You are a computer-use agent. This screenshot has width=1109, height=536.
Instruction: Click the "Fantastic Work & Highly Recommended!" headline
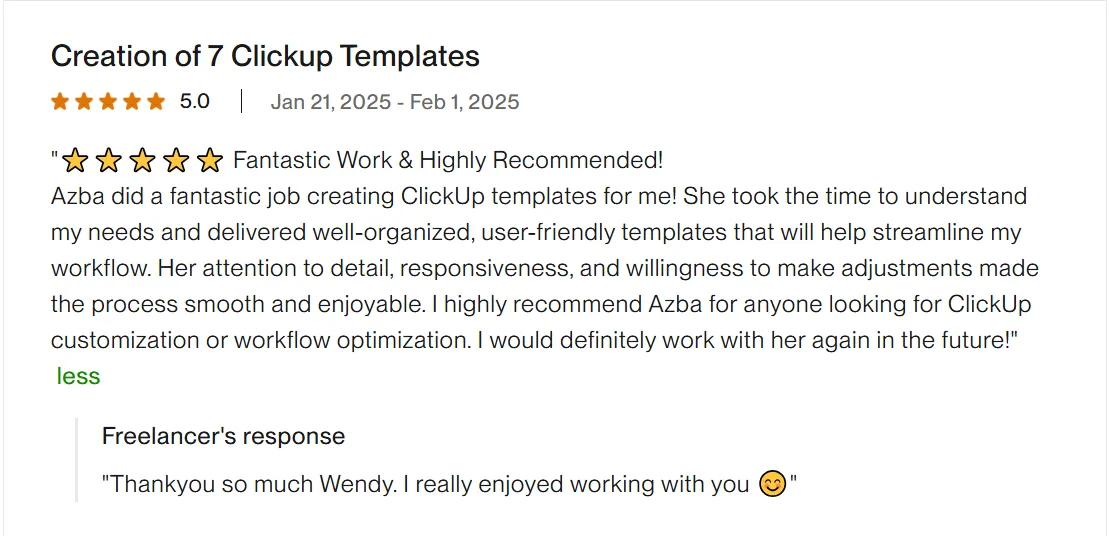(x=448, y=160)
